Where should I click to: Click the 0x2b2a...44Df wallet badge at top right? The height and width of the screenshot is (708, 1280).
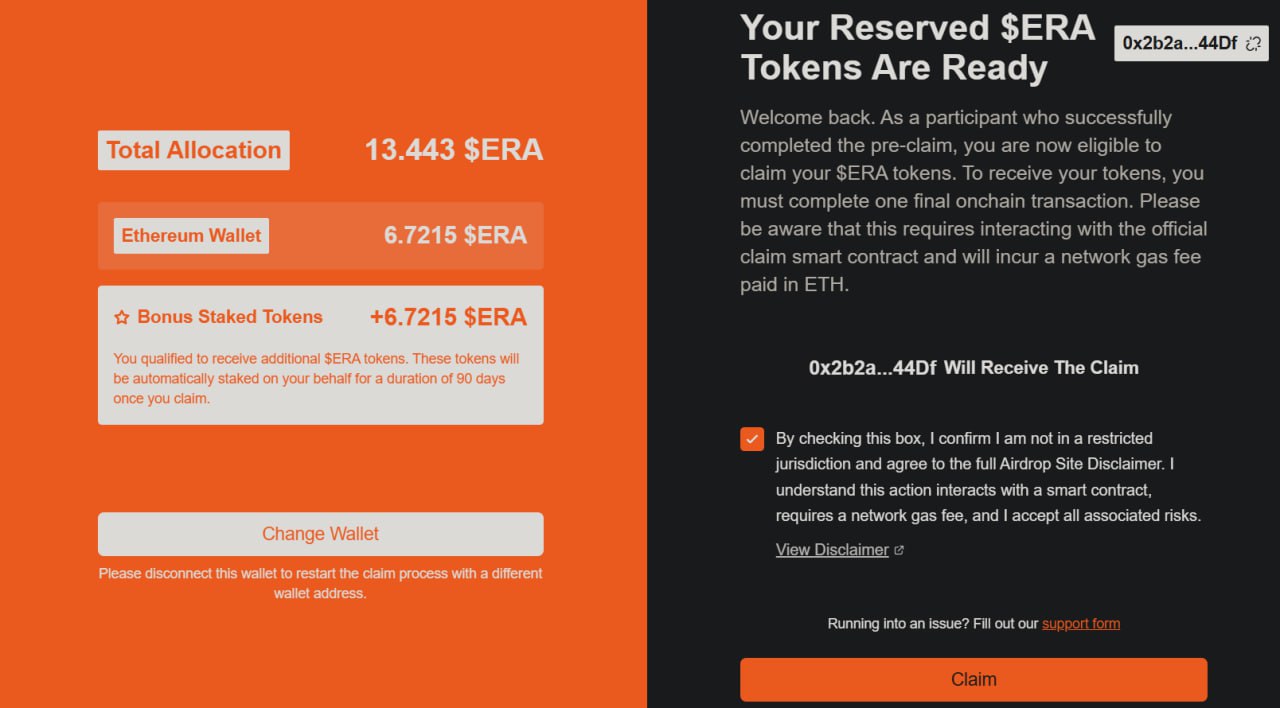tap(1191, 43)
